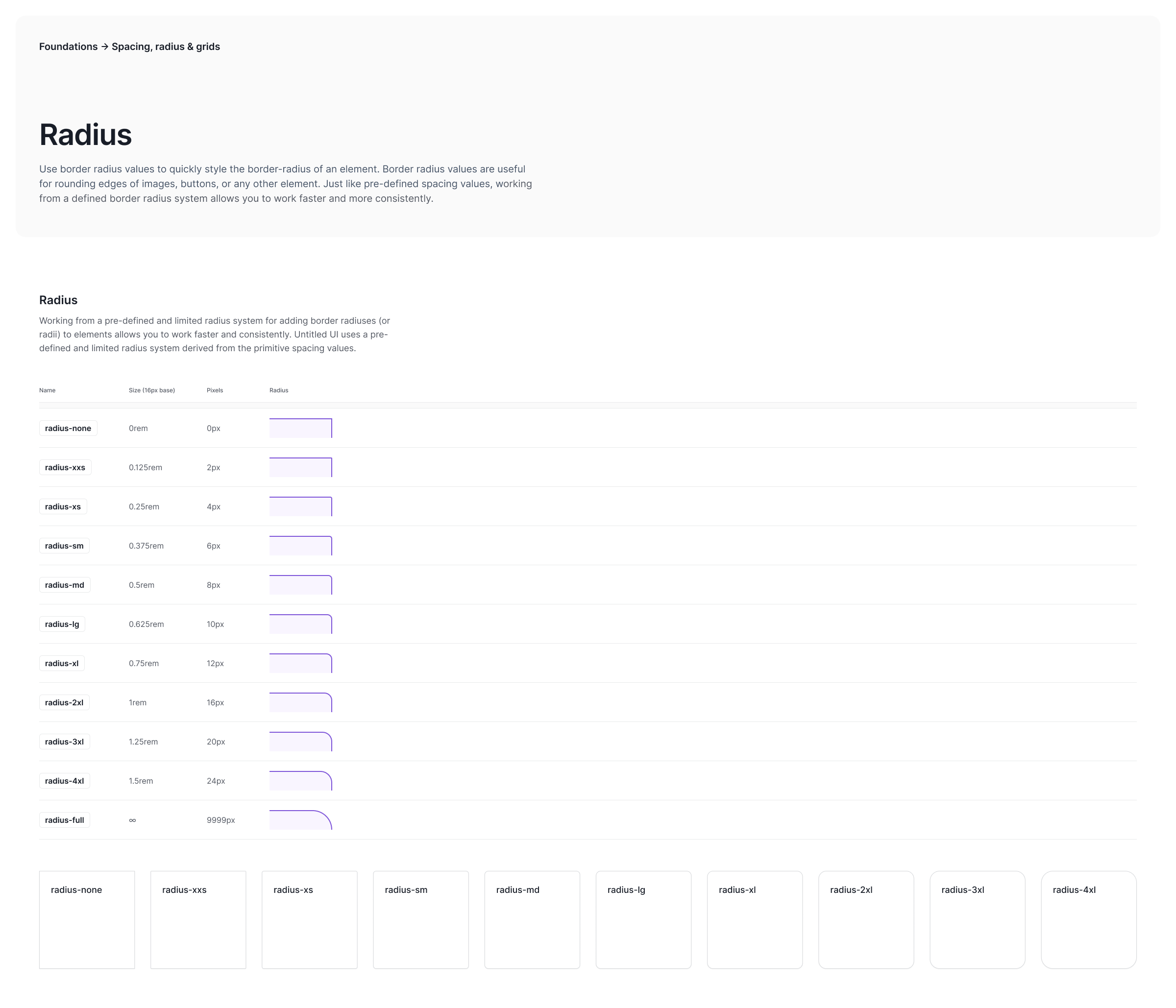
Task: Click Spacing, radius & grids breadcrumb
Action: [x=166, y=47]
